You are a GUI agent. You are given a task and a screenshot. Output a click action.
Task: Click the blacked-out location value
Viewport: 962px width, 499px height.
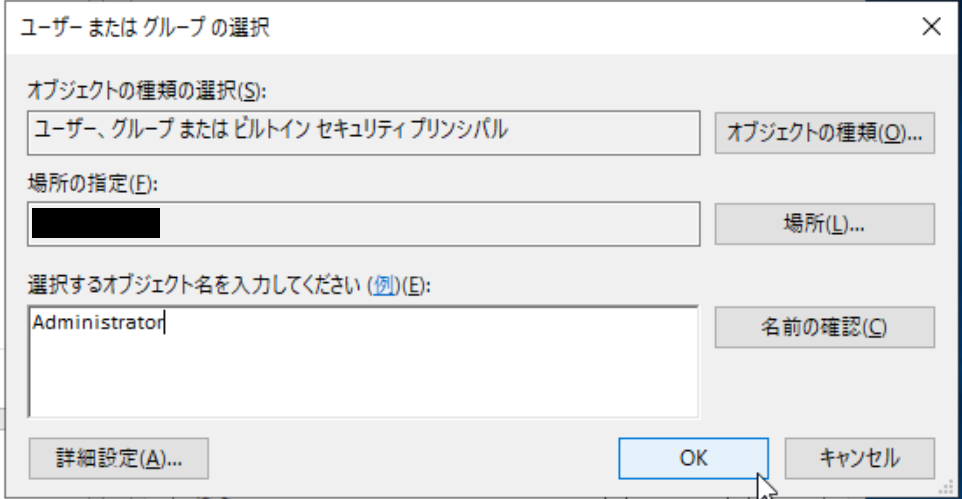(x=96, y=223)
